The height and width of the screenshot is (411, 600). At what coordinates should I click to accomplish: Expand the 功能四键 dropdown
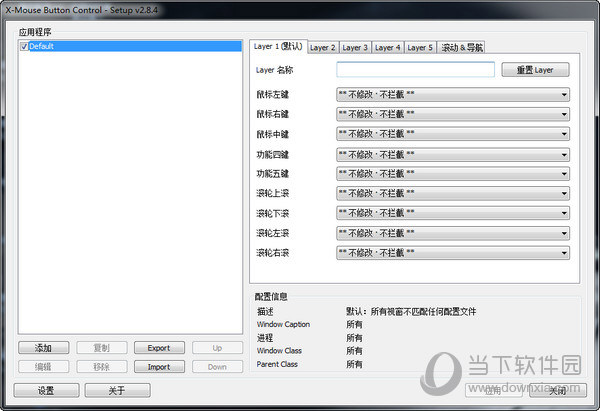coord(453,155)
